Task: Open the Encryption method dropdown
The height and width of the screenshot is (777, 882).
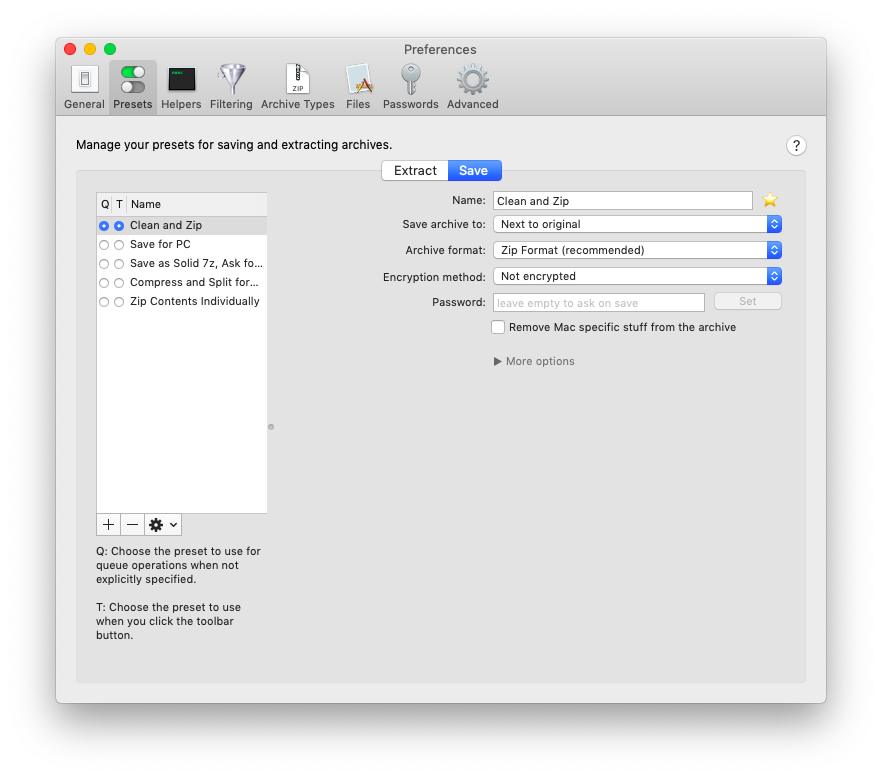Action: [637, 276]
